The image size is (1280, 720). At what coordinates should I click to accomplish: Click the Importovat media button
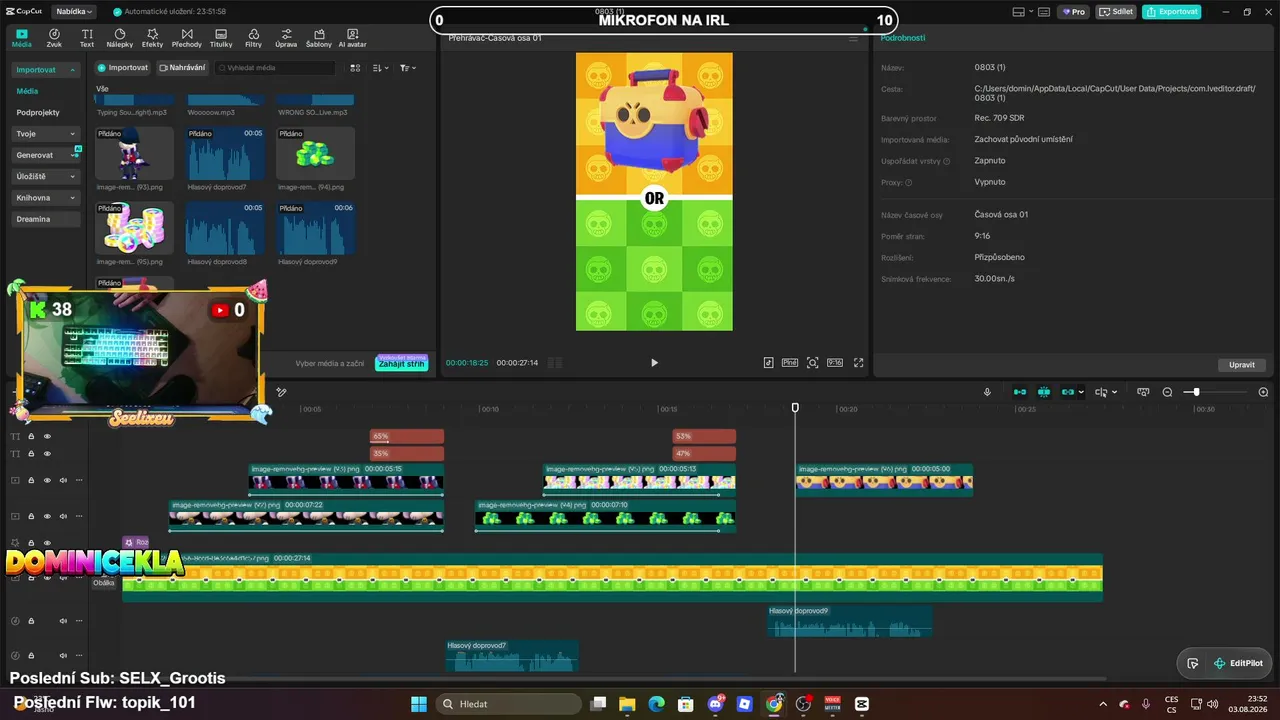click(123, 68)
